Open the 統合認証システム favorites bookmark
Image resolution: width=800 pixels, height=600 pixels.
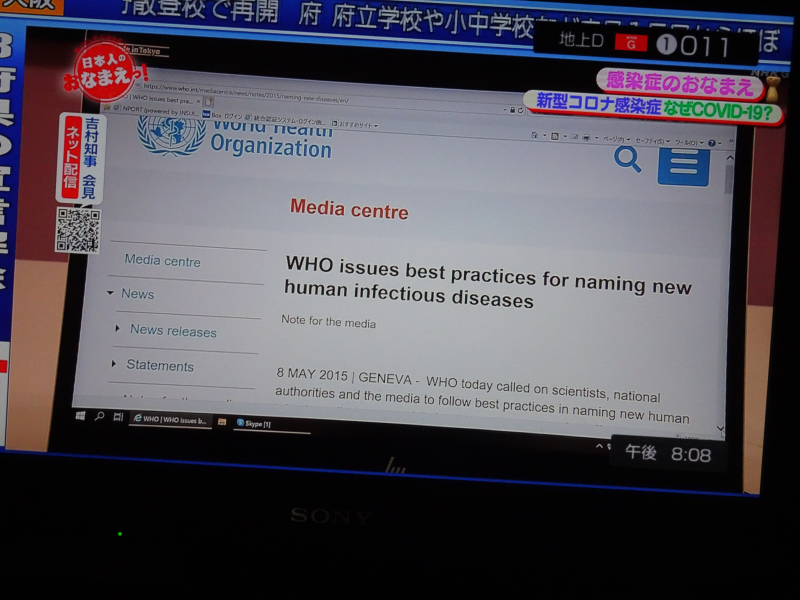coord(286,120)
